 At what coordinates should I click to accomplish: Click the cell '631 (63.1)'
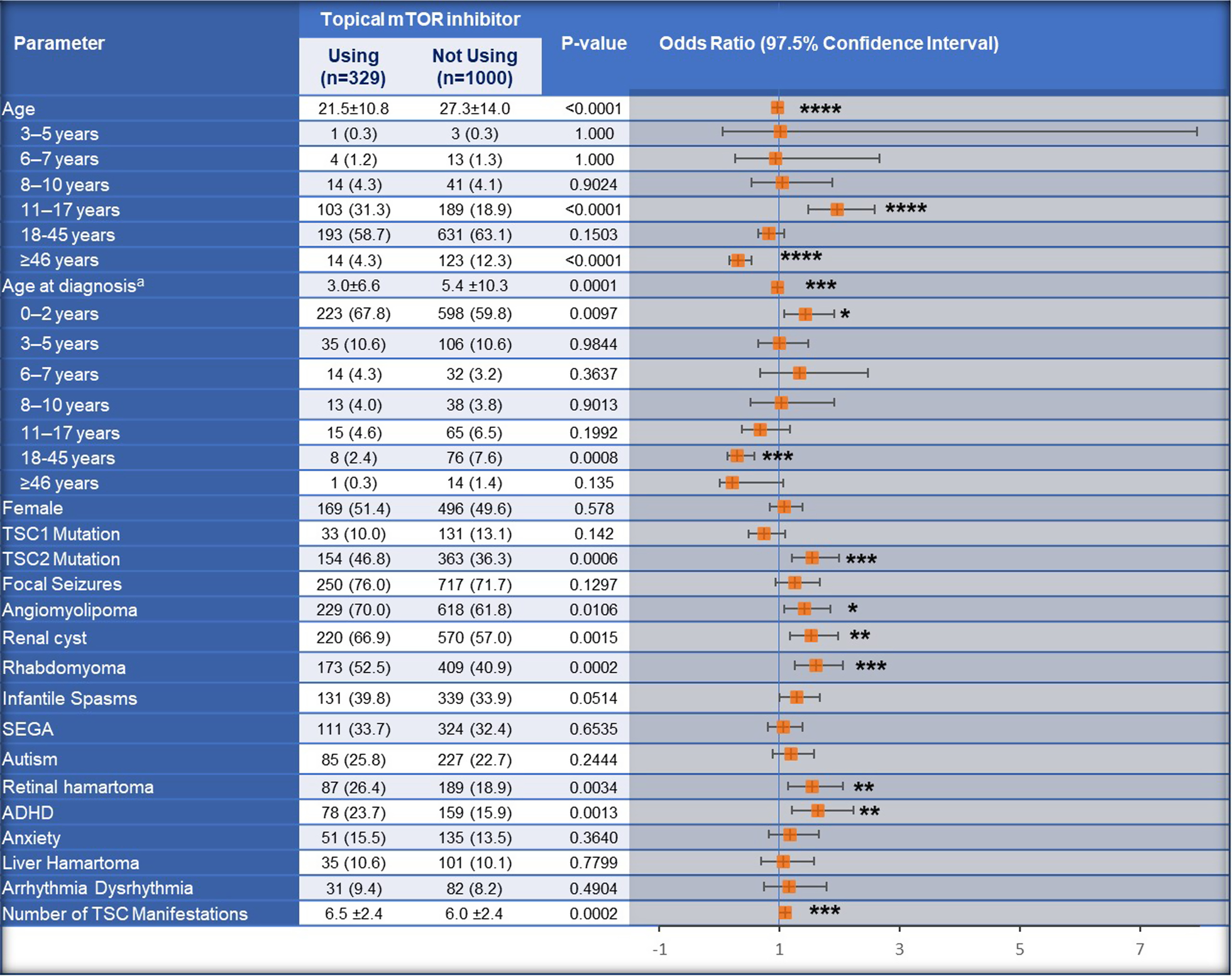[475, 235]
